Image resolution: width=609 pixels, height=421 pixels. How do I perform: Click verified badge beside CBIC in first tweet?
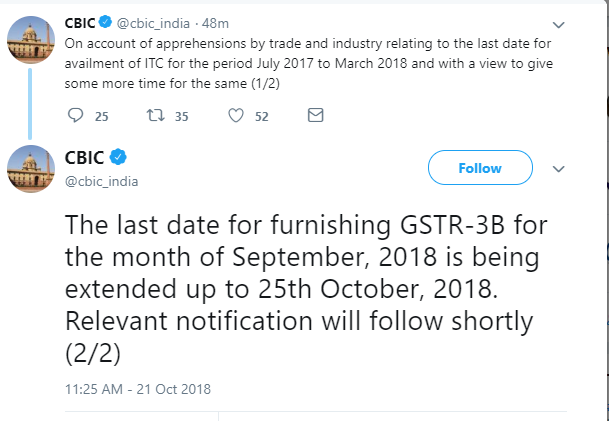tap(105, 23)
